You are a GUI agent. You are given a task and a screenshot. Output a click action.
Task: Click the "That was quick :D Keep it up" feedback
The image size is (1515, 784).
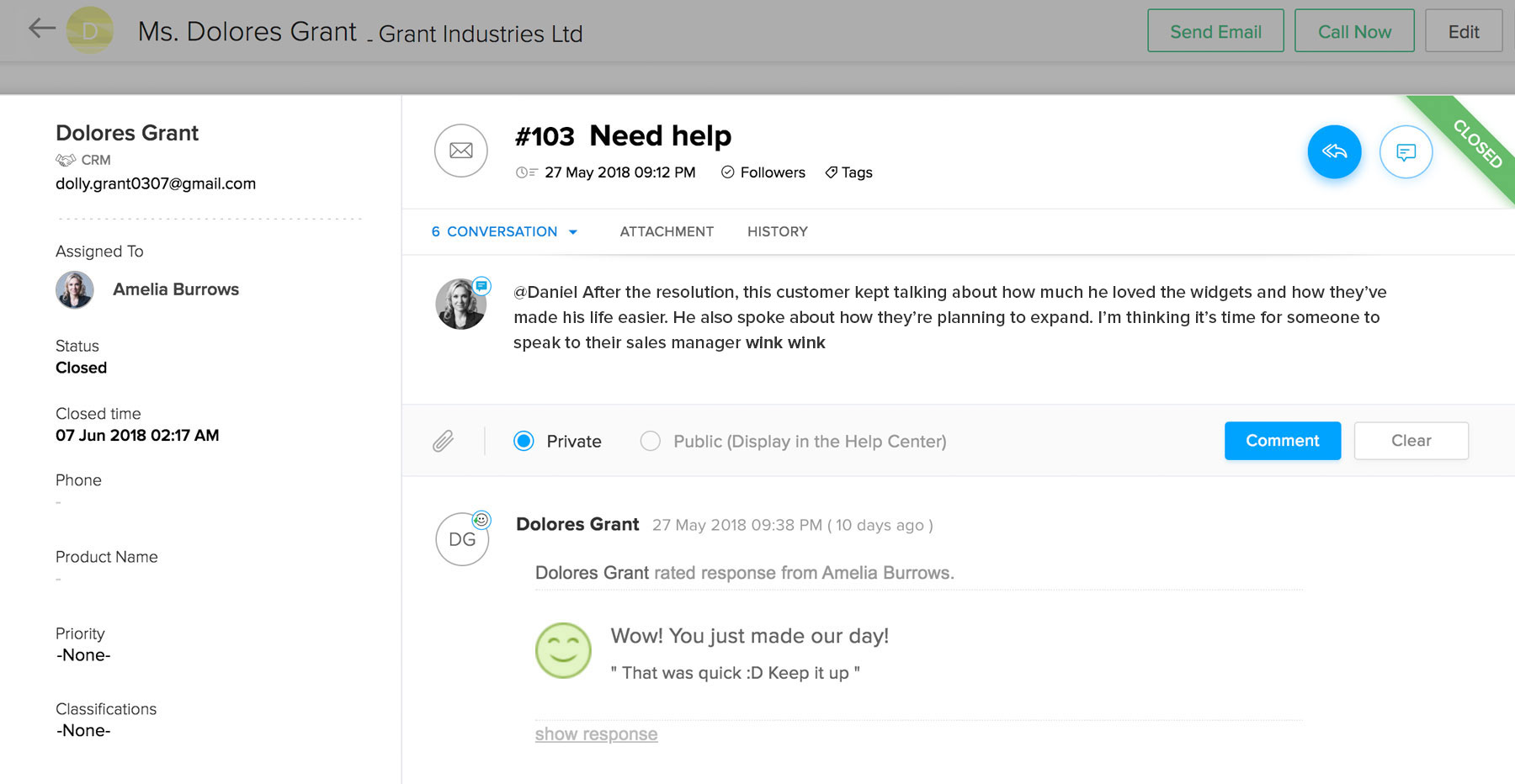click(736, 673)
